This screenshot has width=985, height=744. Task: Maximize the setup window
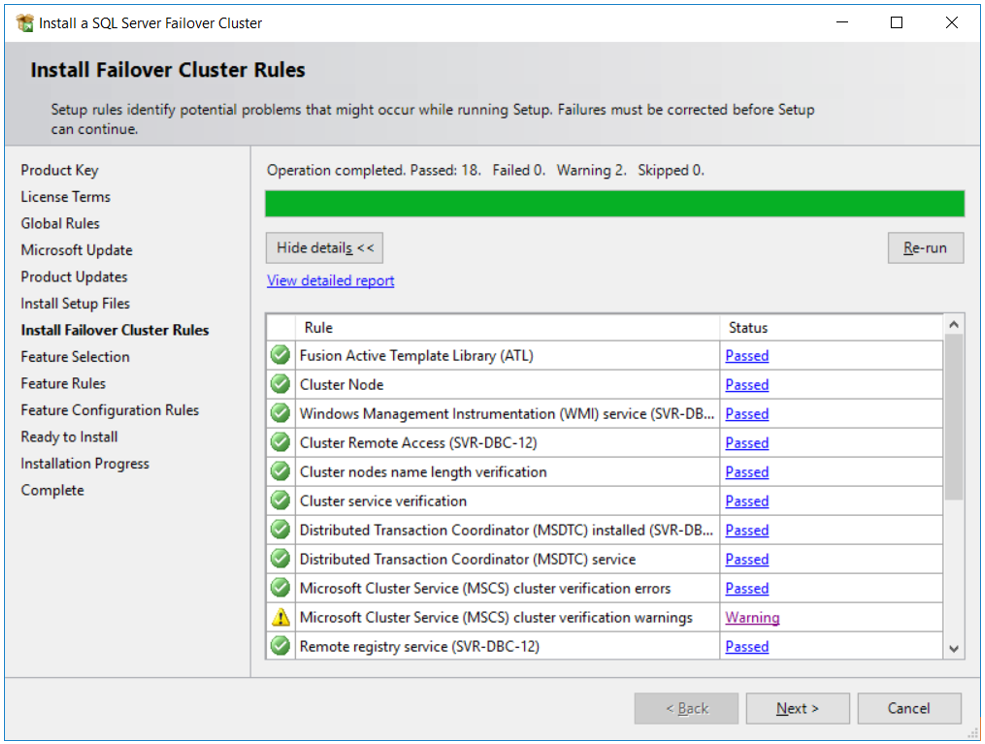[896, 23]
